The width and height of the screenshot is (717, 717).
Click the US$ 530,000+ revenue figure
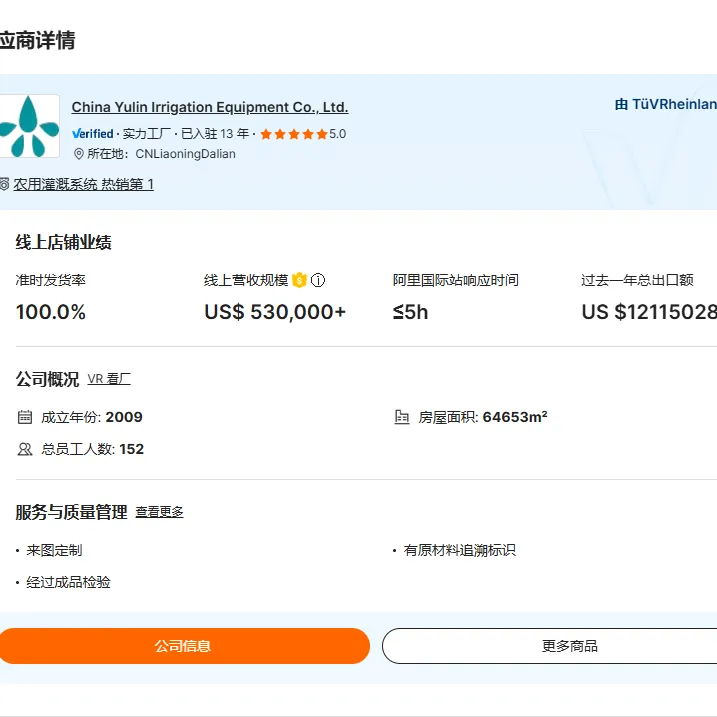pyautogui.click(x=275, y=312)
